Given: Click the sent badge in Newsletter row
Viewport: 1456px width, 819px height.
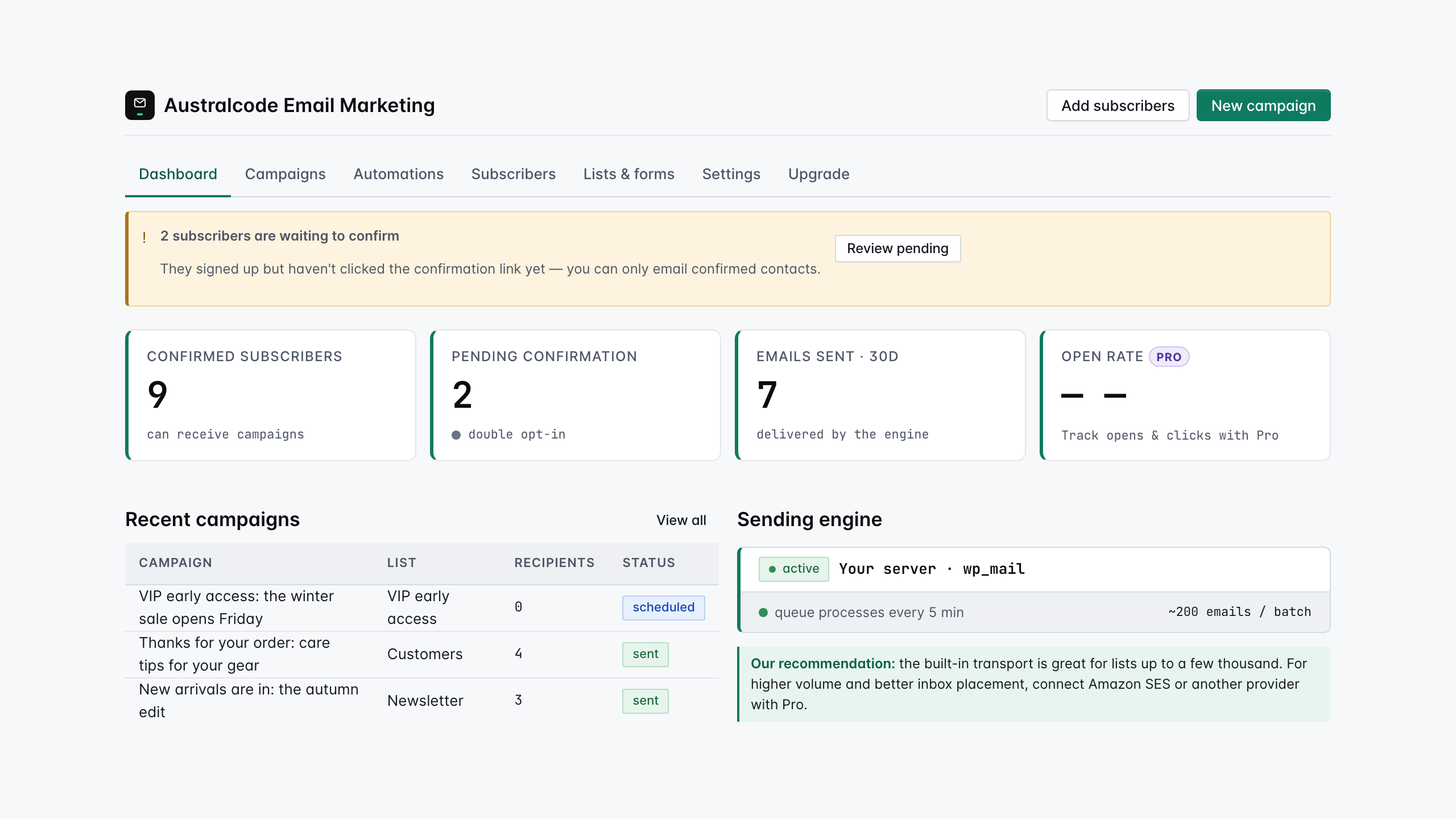Looking at the screenshot, I should point(646,701).
